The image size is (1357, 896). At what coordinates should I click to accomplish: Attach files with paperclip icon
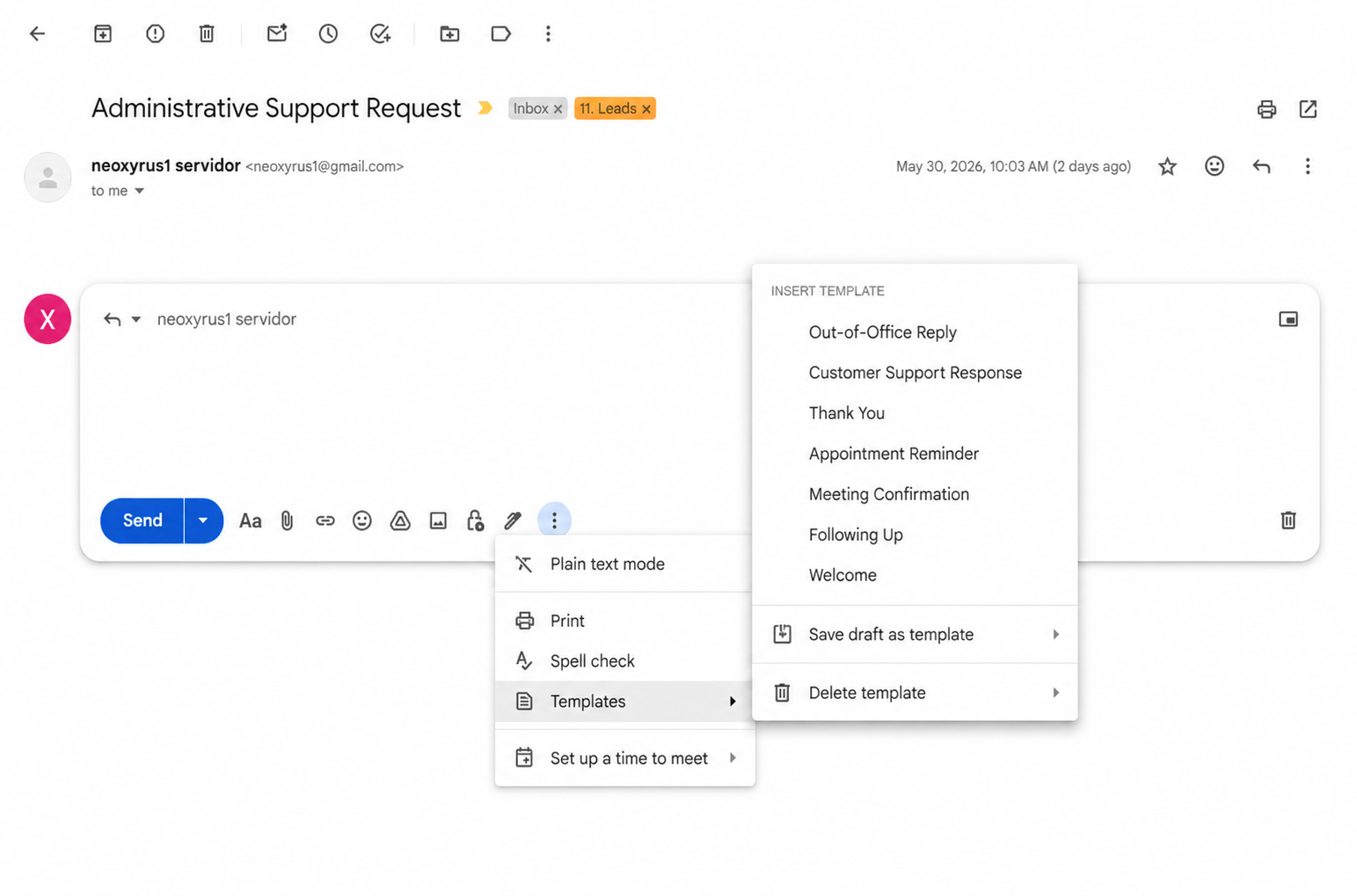tap(287, 521)
